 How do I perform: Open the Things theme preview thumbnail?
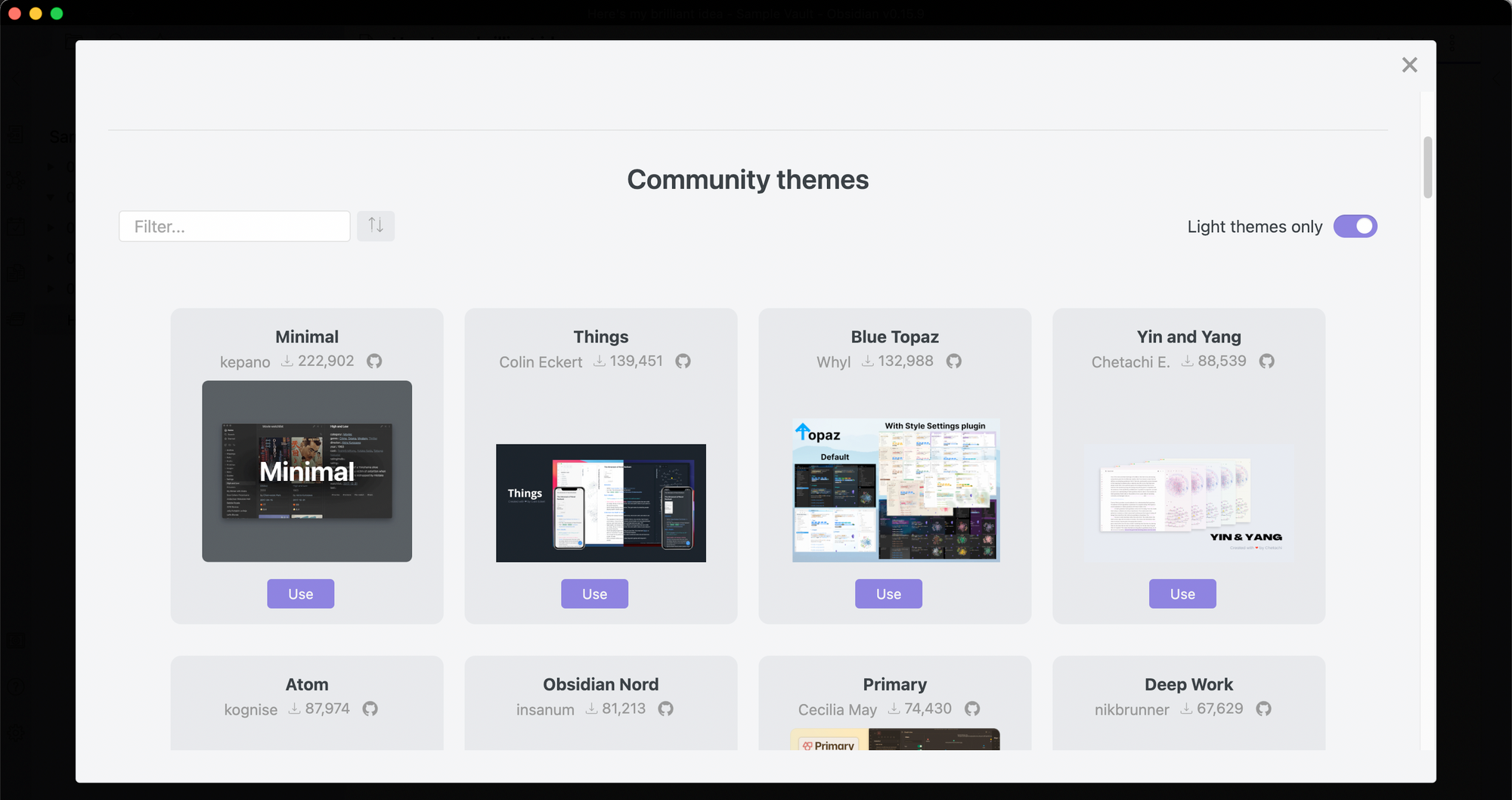pos(601,503)
